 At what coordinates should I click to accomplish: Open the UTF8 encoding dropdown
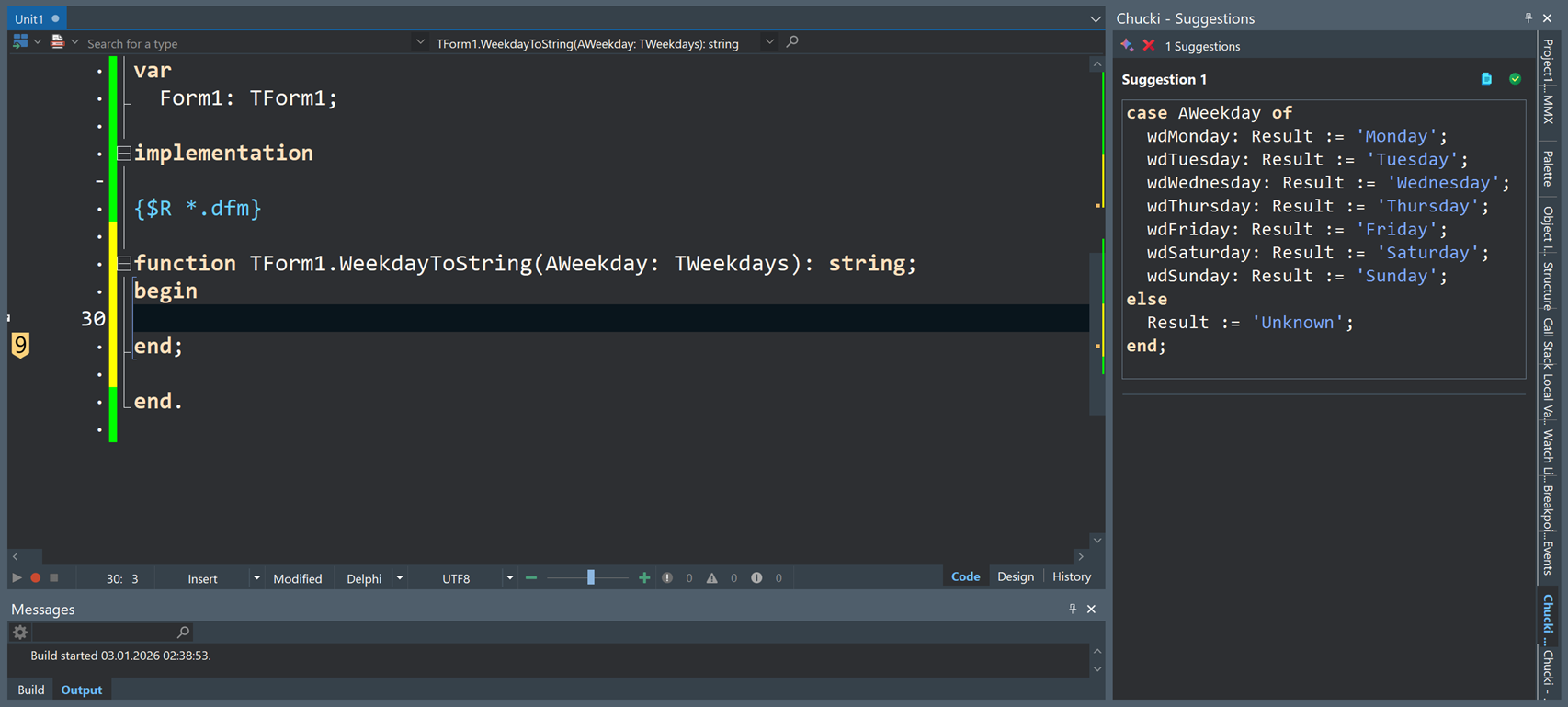509,578
